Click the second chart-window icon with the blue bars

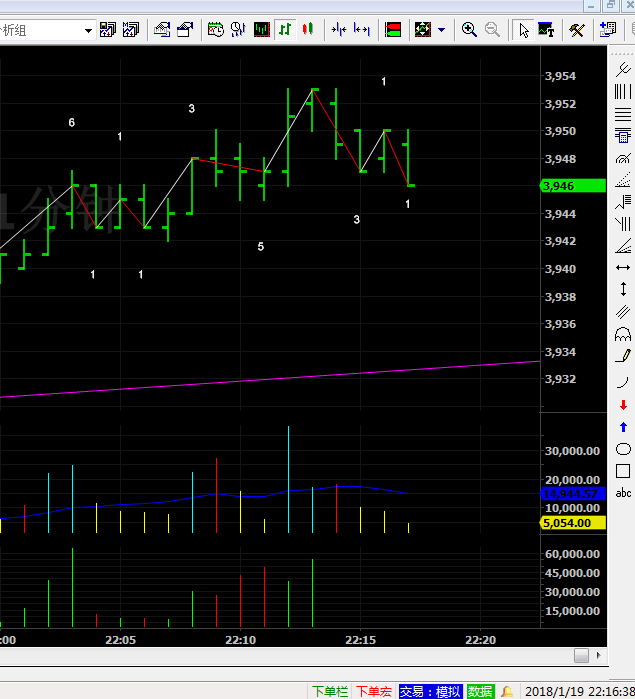[x=131, y=30]
